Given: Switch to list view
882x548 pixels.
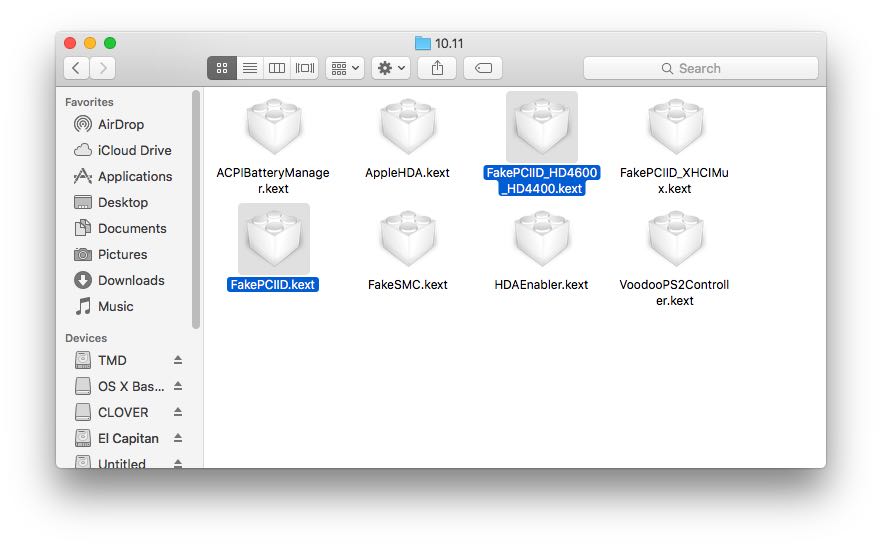Looking at the screenshot, I should [x=250, y=68].
